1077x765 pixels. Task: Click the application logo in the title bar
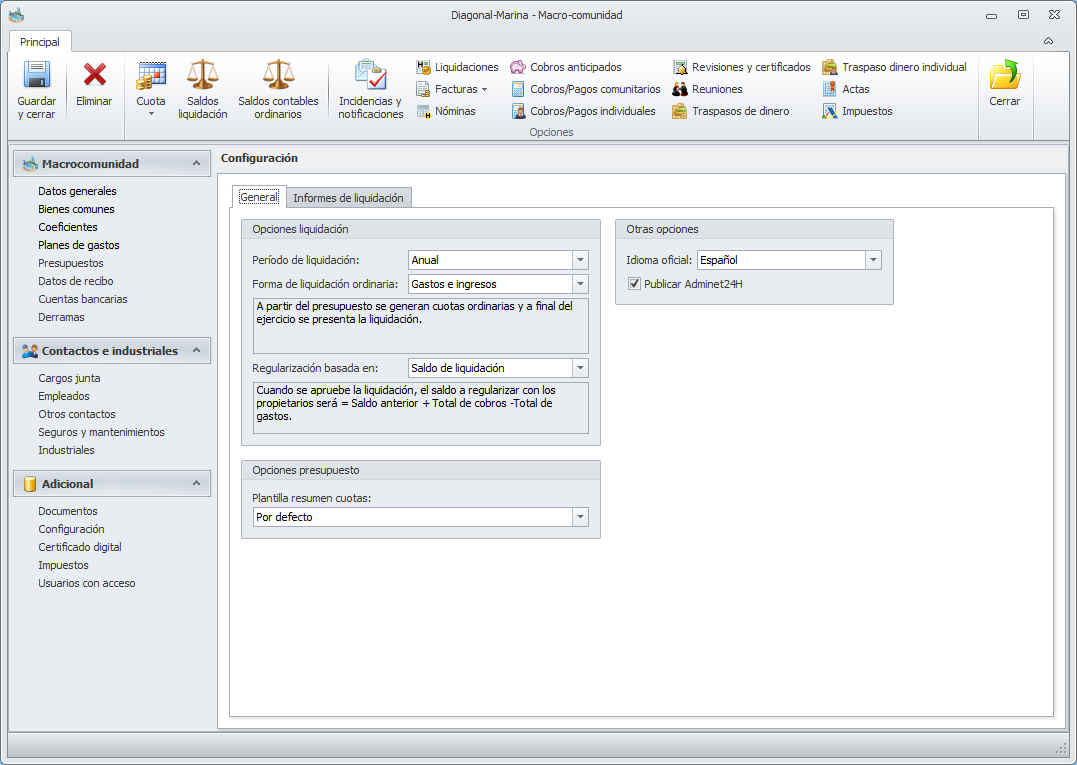(16, 15)
